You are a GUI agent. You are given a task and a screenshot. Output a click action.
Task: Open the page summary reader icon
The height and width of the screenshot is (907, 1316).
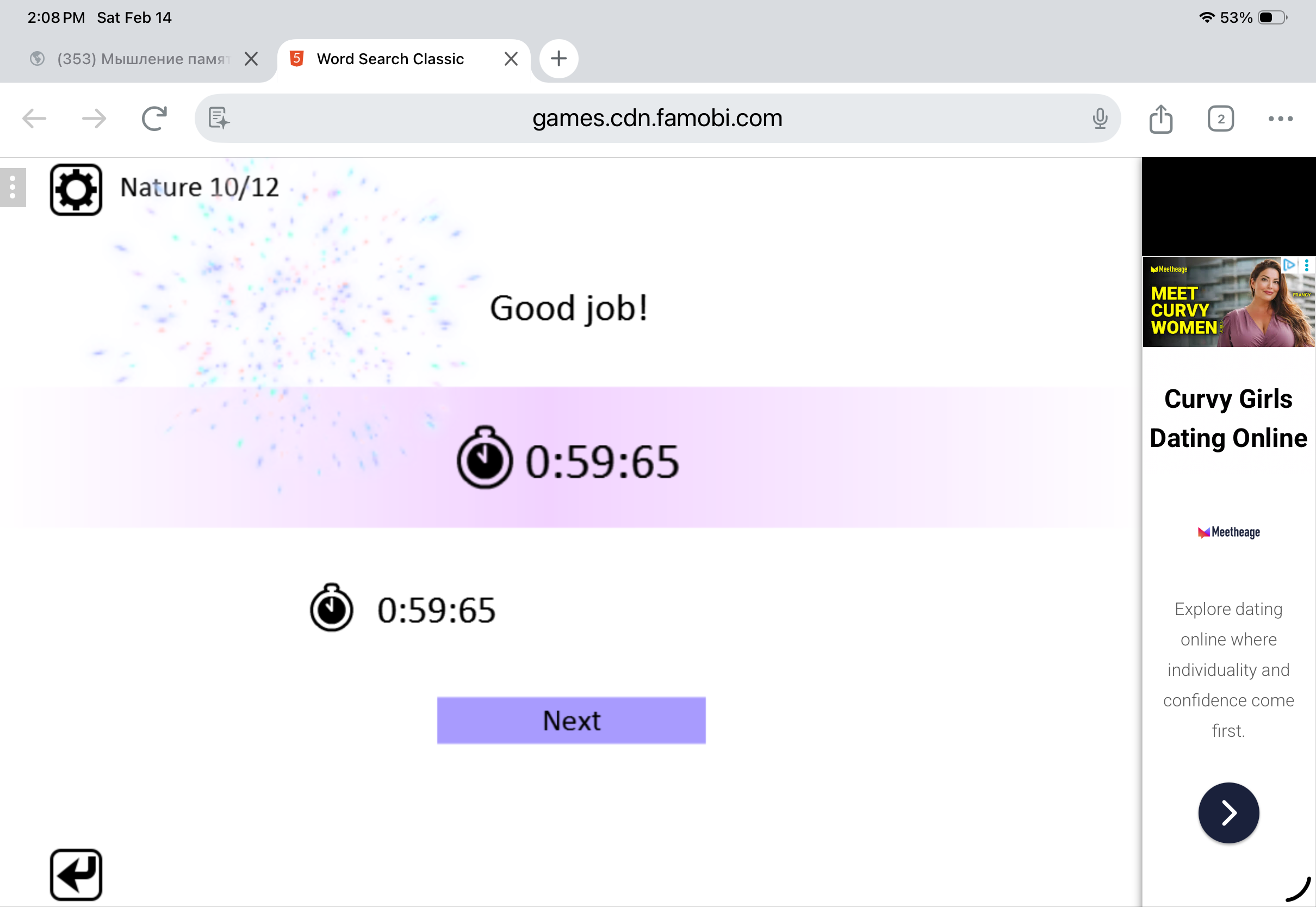219,118
